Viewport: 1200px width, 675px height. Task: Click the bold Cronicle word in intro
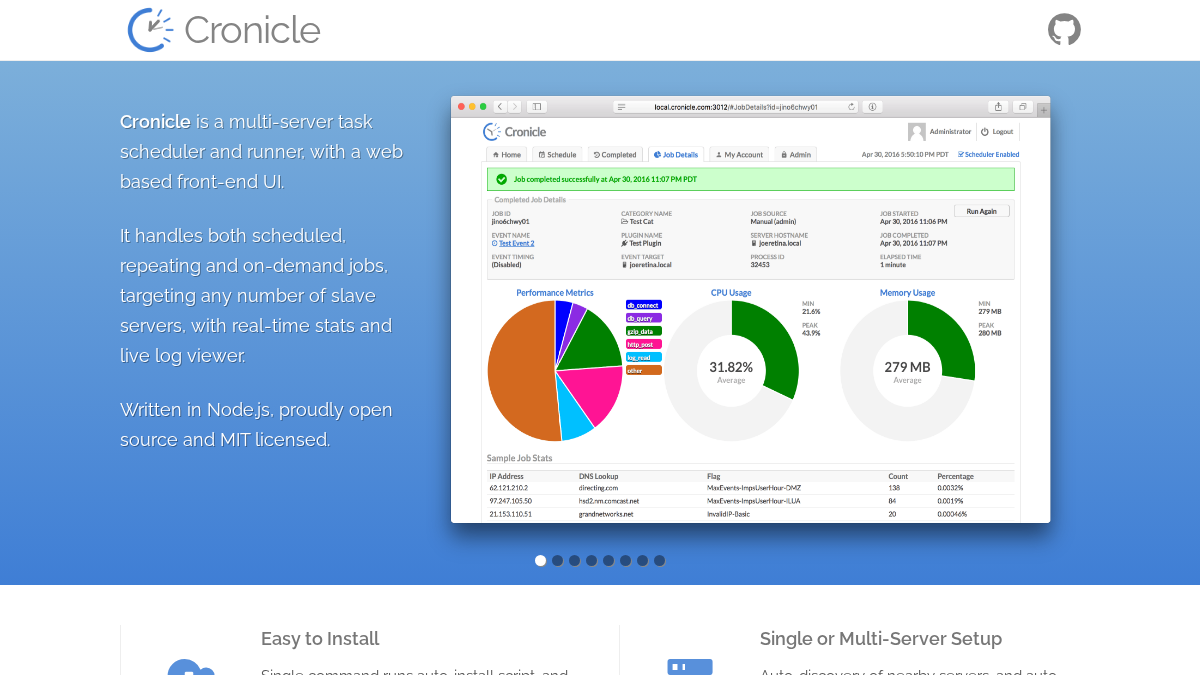pyautogui.click(x=155, y=122)
